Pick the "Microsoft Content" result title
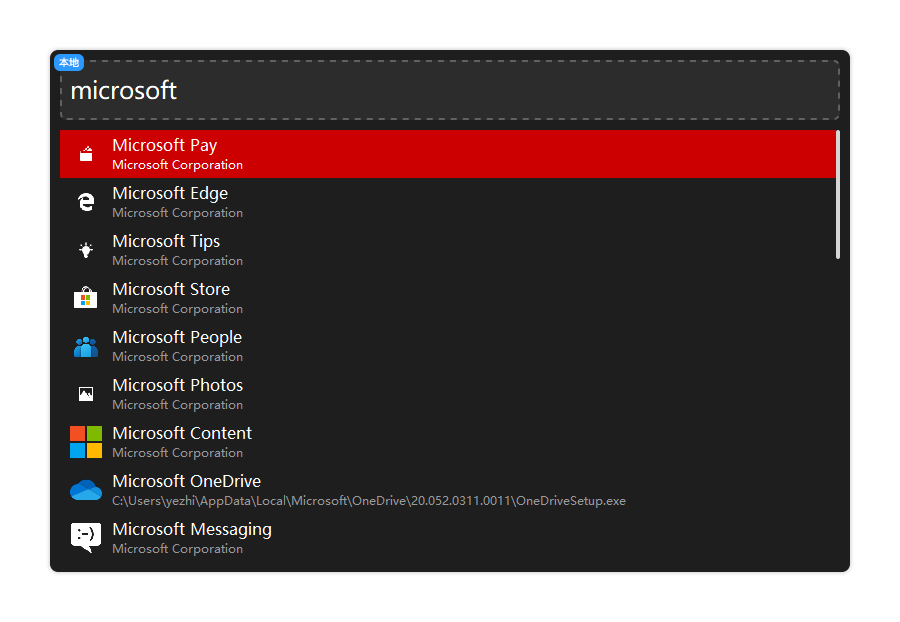 182,433
